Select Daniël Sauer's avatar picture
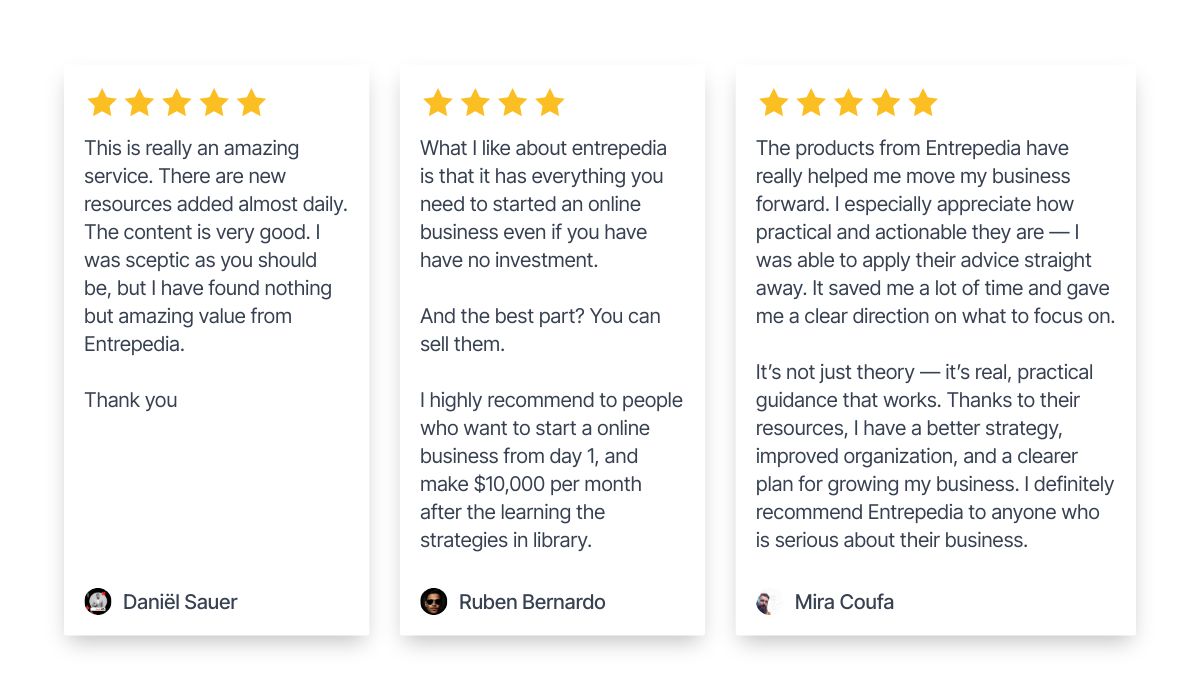 tap(98, 602)
